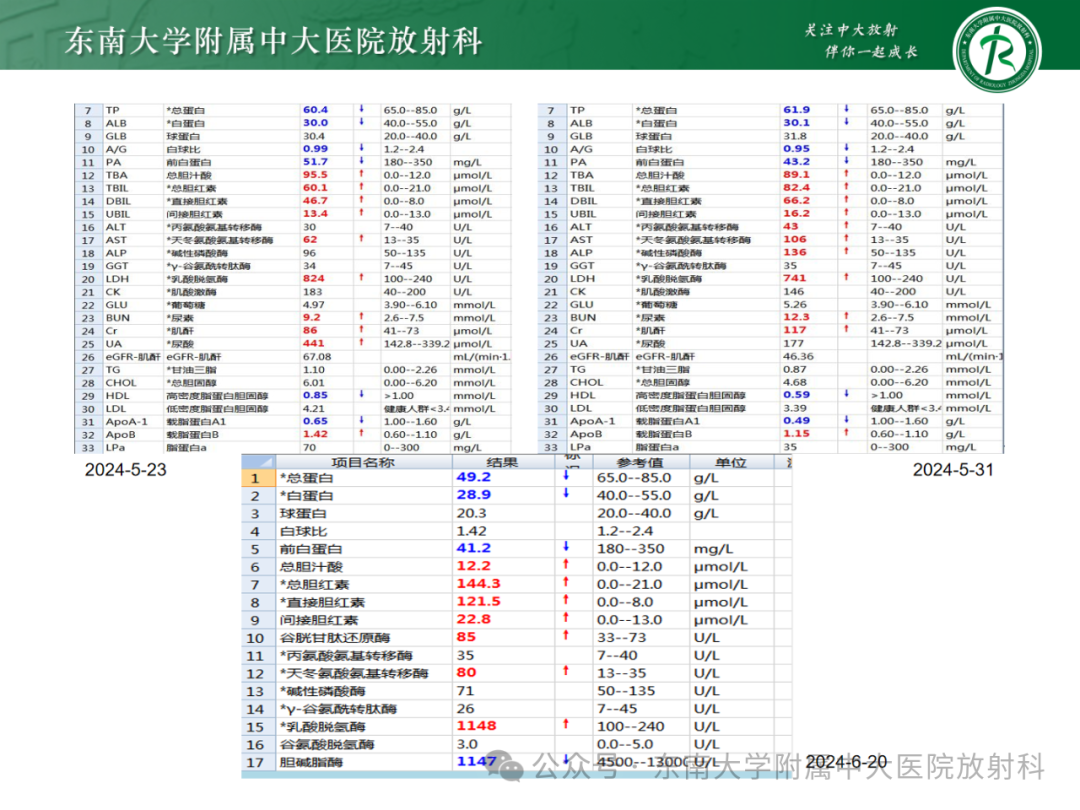
Task: Click the prealbumin value 41.2
Action: click(x=474, y=548)
